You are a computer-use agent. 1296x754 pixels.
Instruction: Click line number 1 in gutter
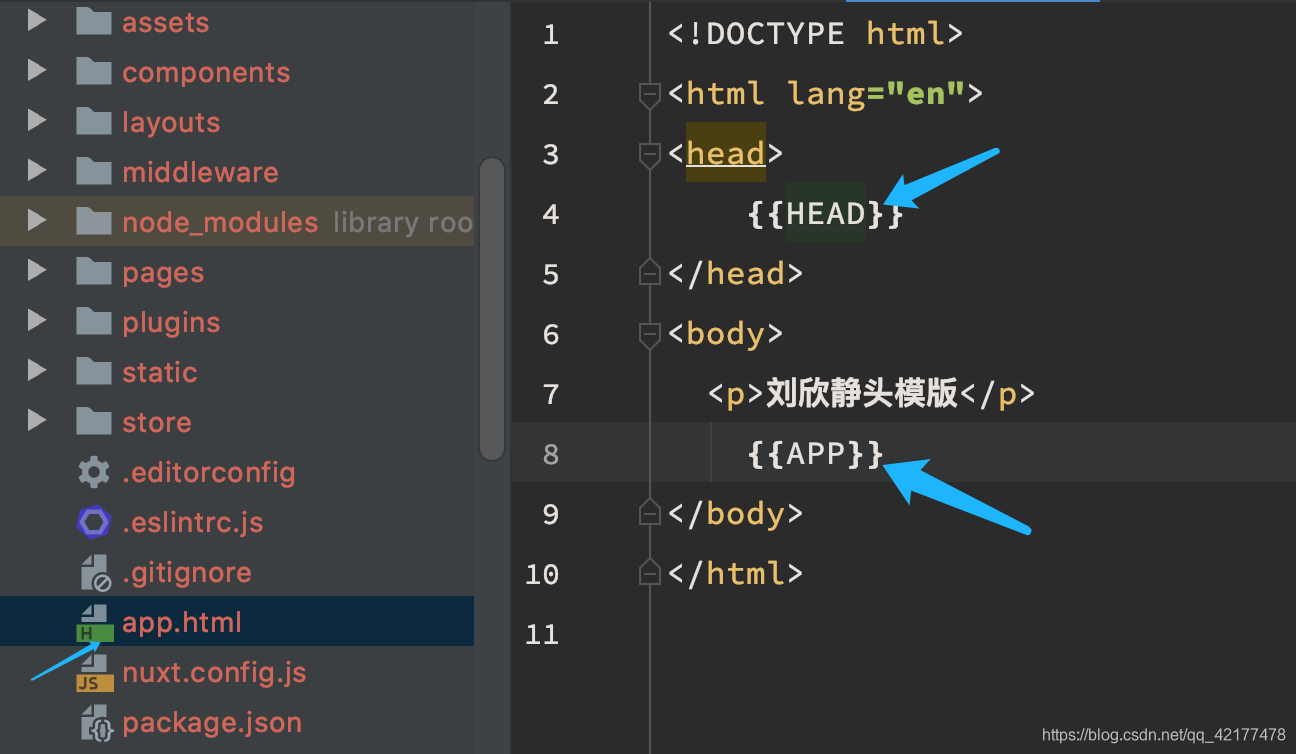coord(551,35)
